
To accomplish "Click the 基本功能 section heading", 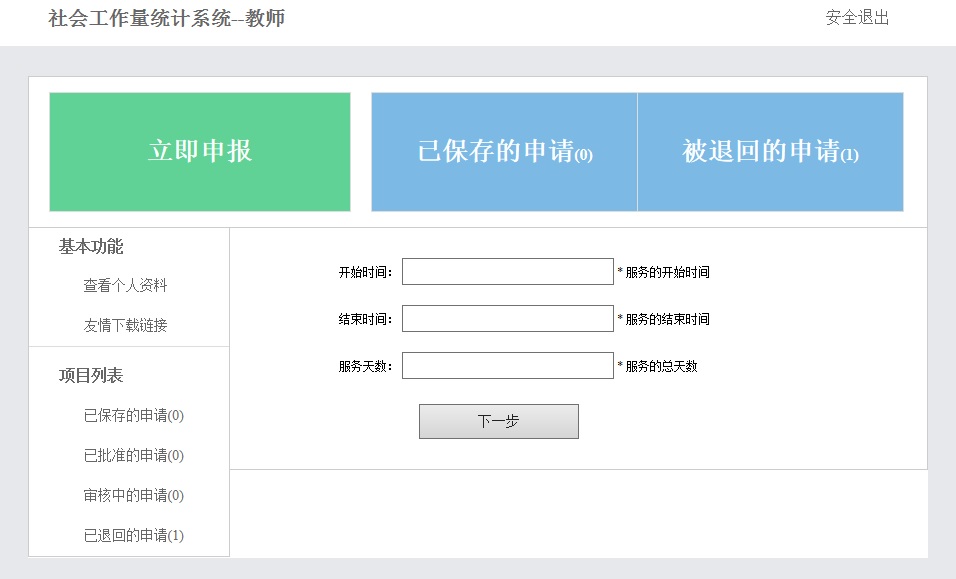I will [91, 247].
